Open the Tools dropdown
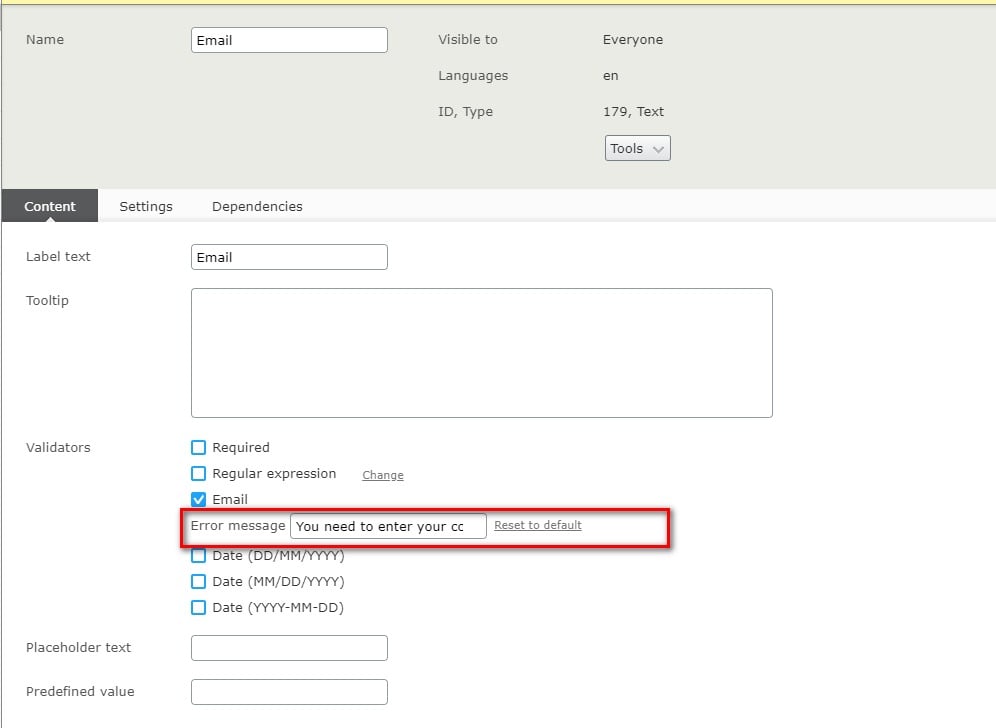Image resolution: width=996 pixels, height=728 pixels. (x=637, y=148)
